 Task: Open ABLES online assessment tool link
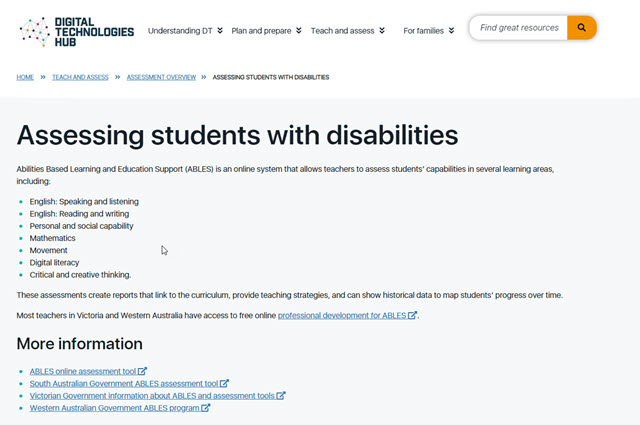click(x=82, y=371)
